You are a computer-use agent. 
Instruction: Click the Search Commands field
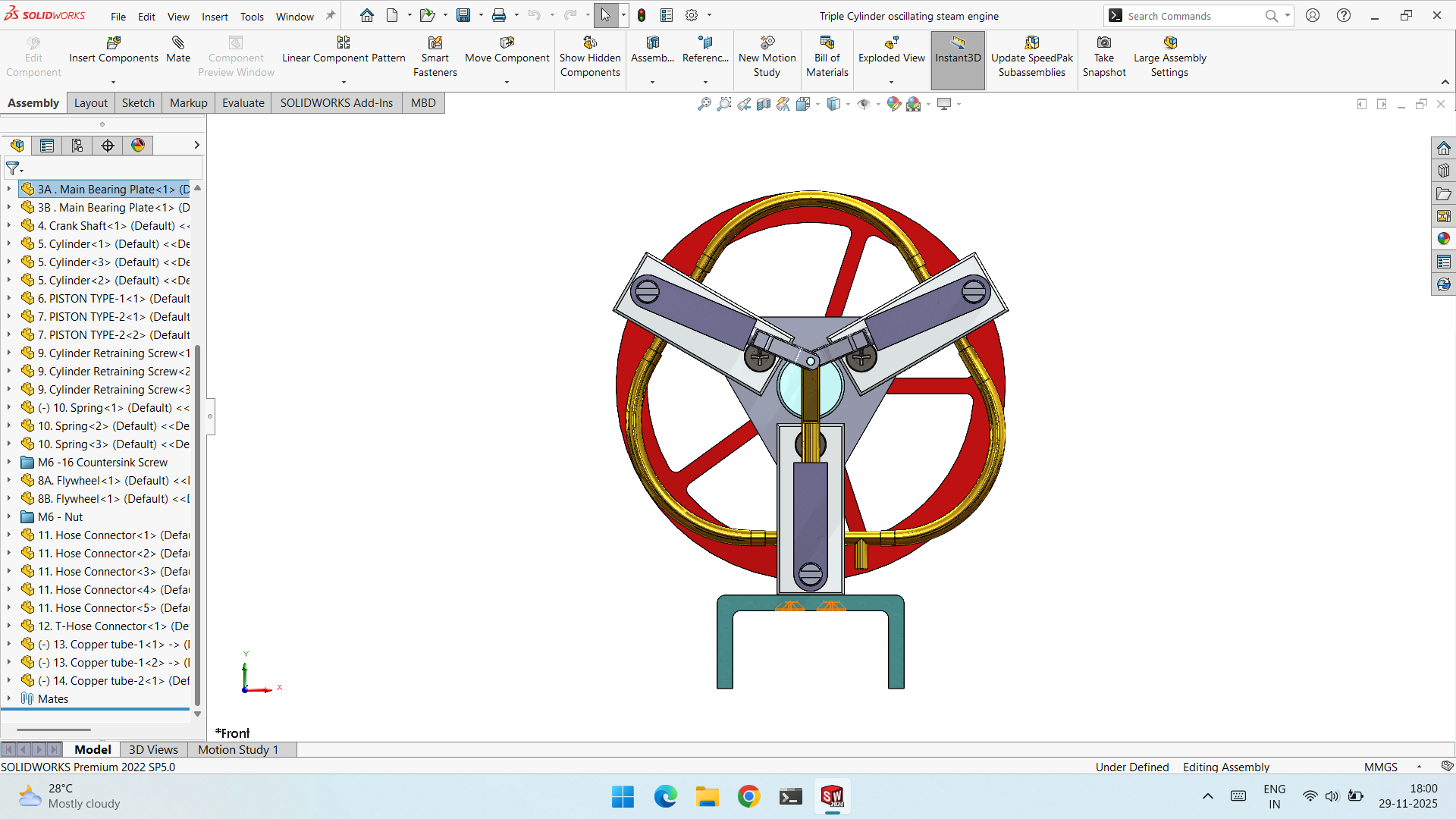(x=1191, y=16)
